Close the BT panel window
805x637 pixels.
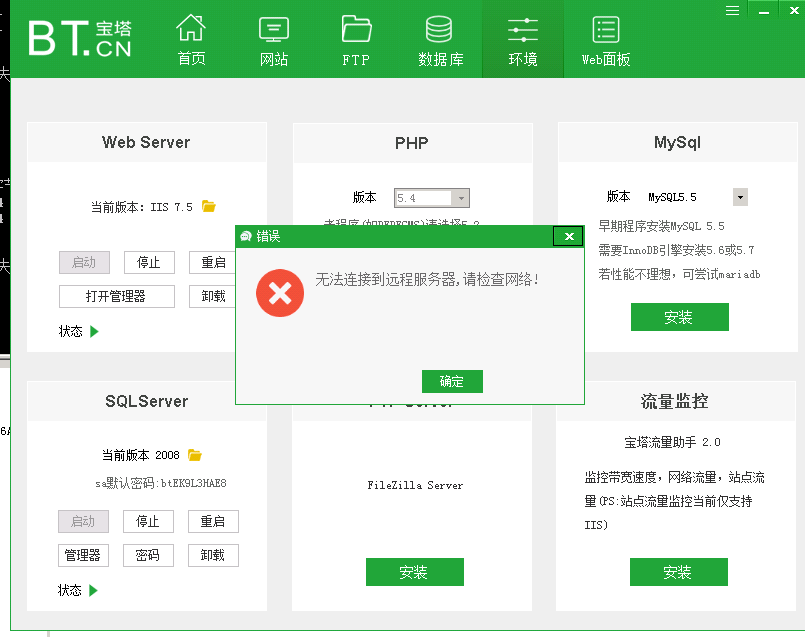[x=793, y=10]
